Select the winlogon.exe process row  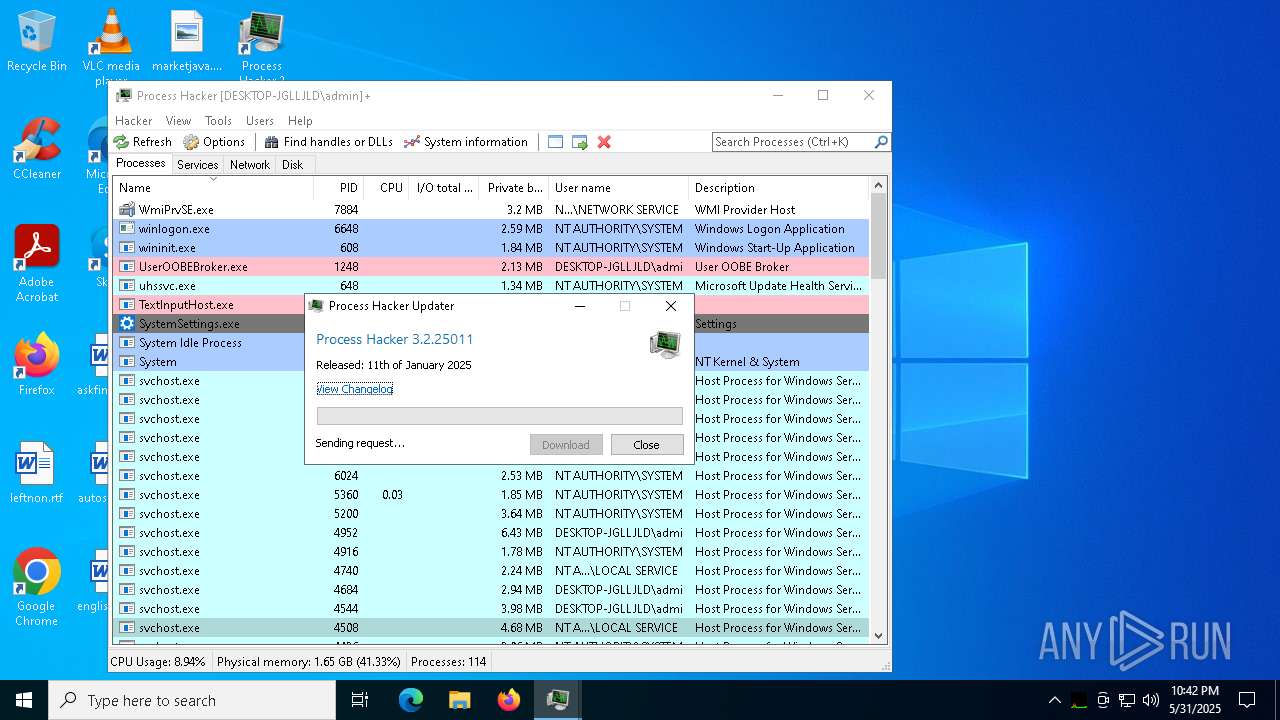pyautogui.click(x=491, y=229)
